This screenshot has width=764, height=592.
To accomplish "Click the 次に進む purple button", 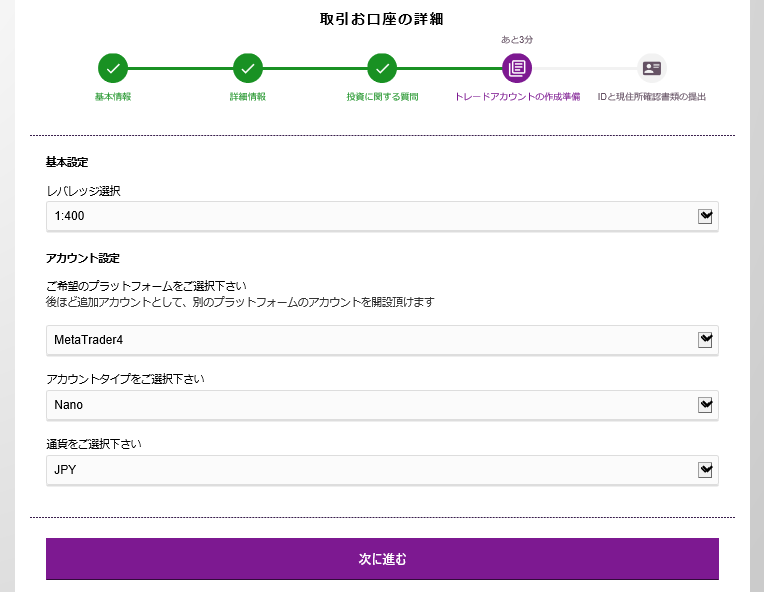I will (382, 559).
